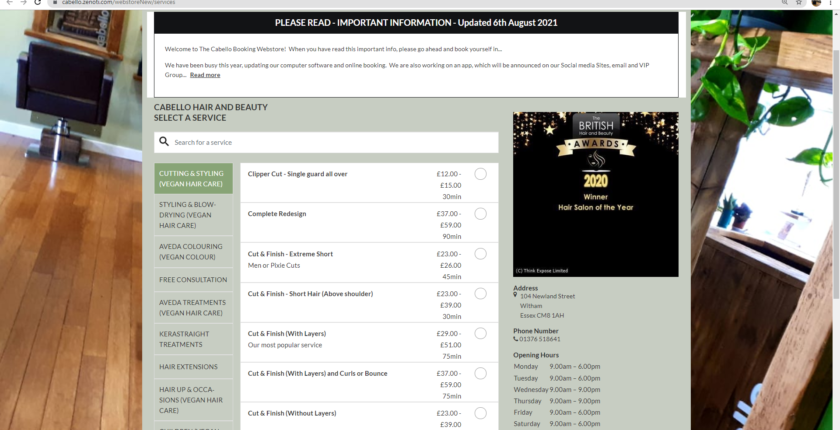The width and height of the screenshot is (840, 430).
Task: Click the phone number 01376 518641
Action: click(x=540, y=339)
